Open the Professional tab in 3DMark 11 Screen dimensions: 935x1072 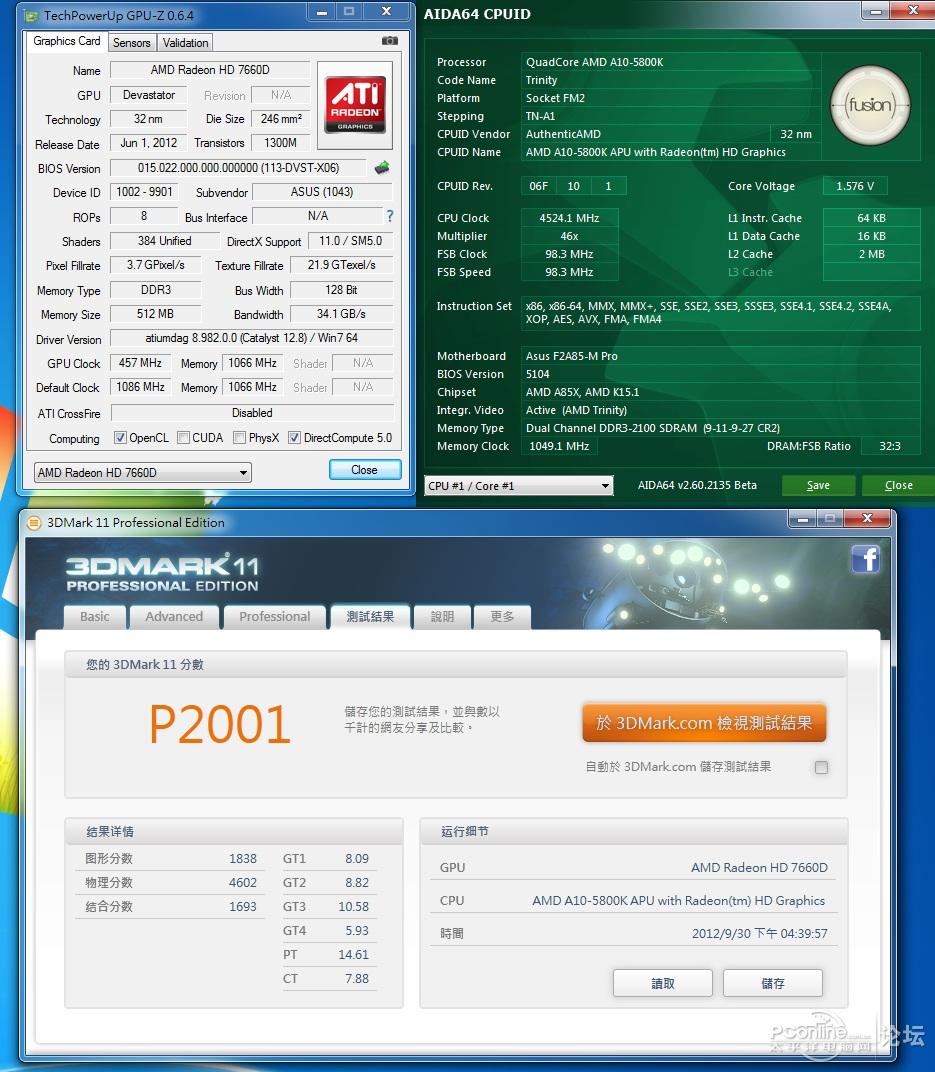(x=275, y=617)
